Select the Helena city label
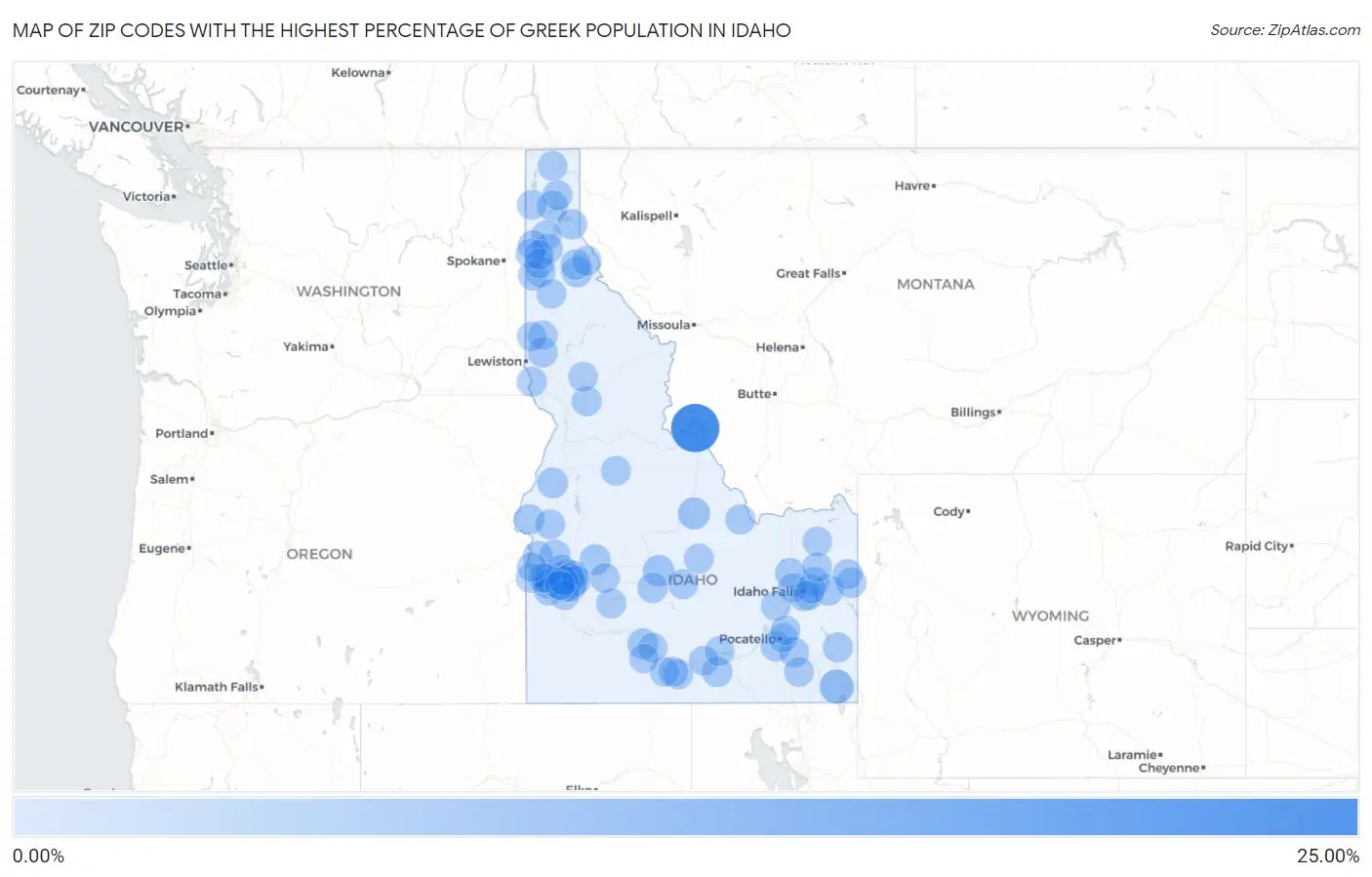 [x=778, y=347]
